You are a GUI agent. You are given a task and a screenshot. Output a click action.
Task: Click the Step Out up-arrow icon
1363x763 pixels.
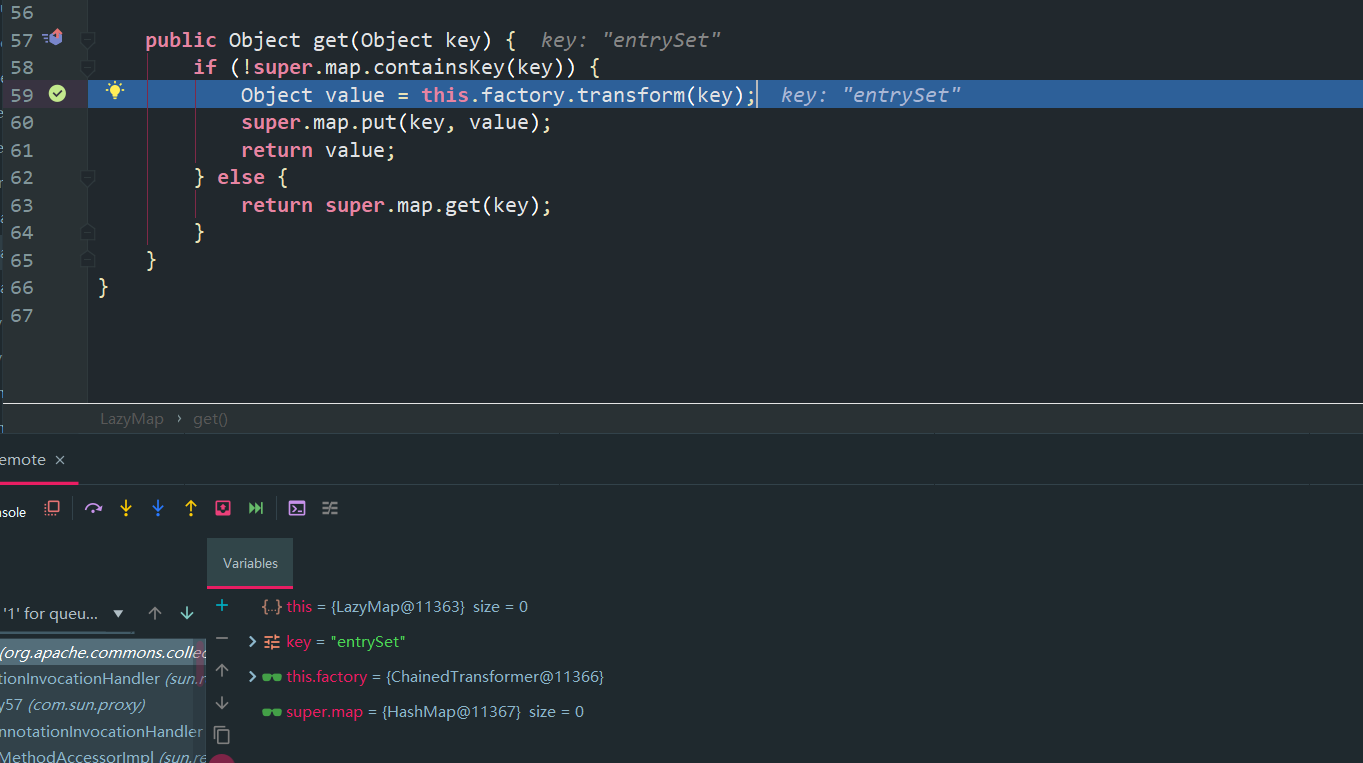tap(190, 508)
